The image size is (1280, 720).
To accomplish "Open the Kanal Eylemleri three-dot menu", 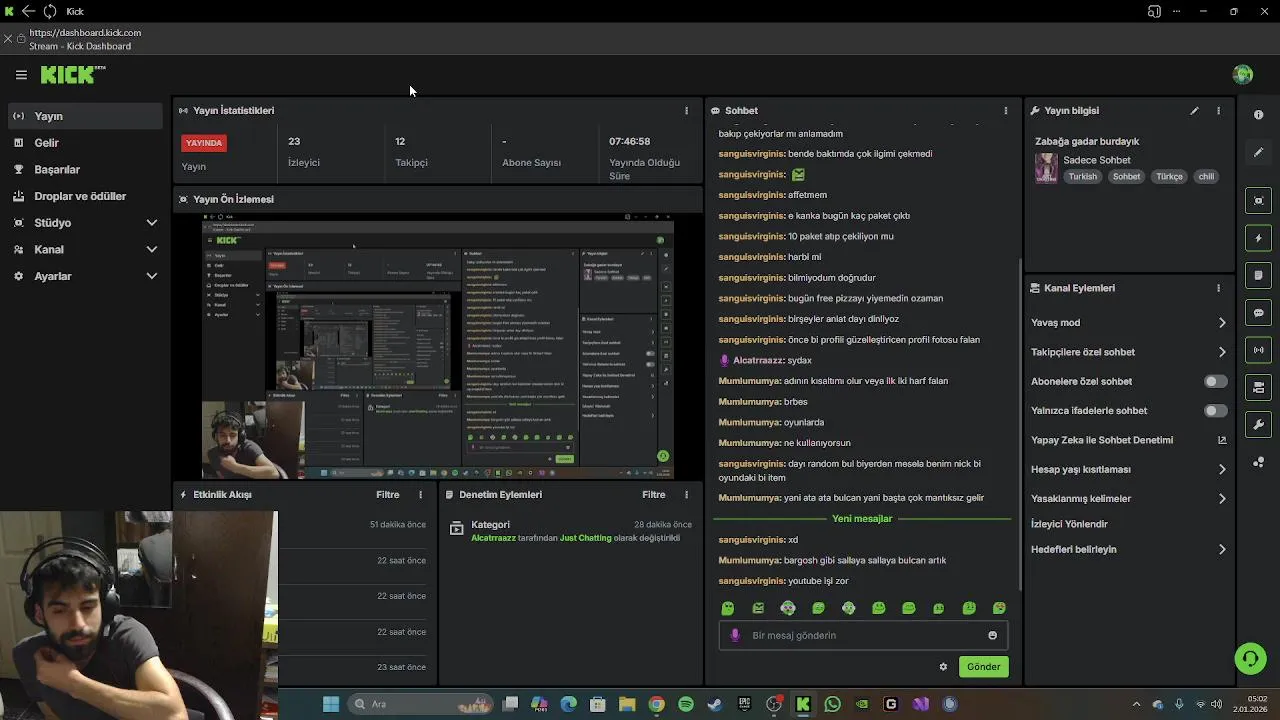I will tap(1218, 288).
